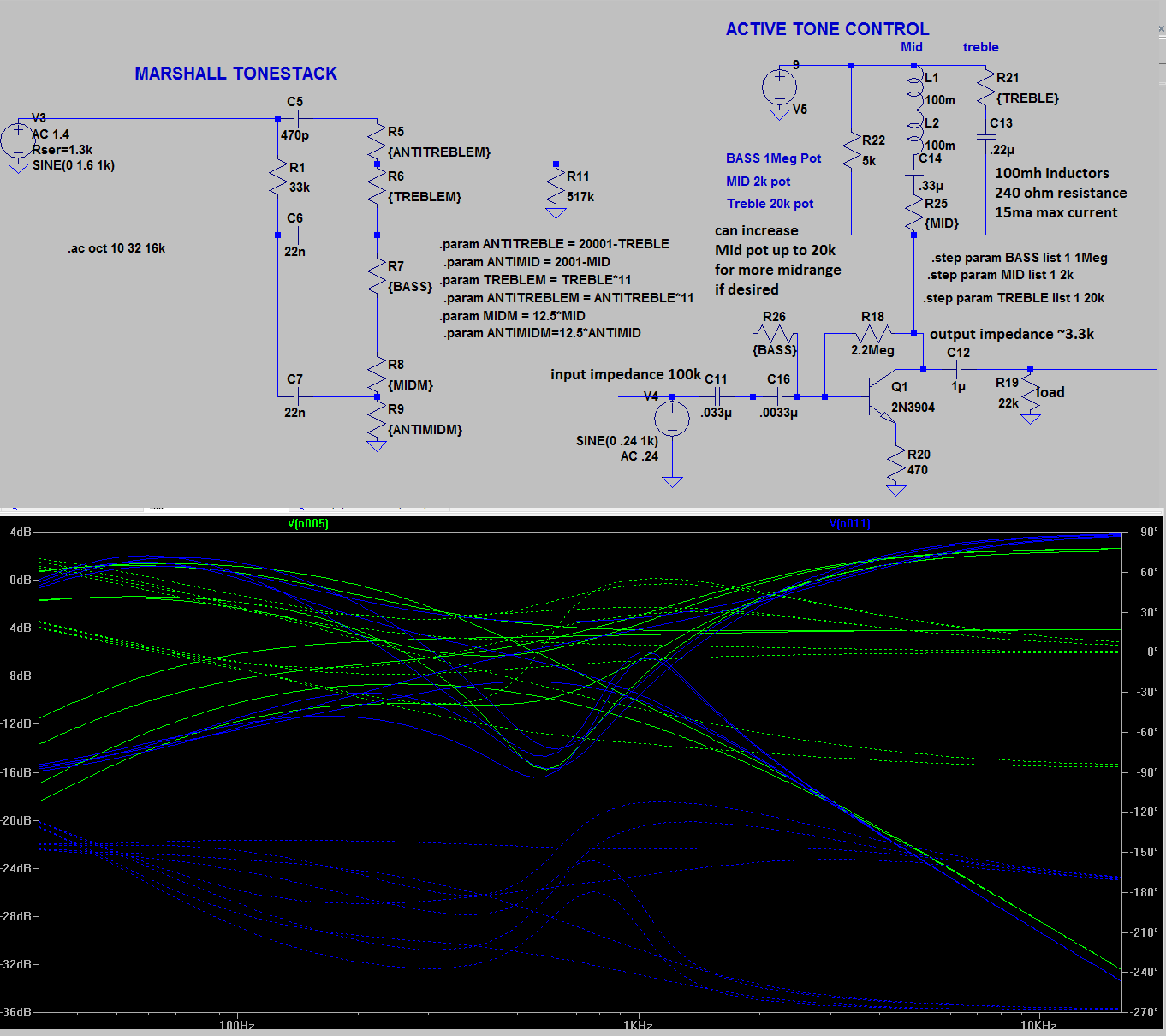This screenshot has height=1036, width=1166.
Task: Select the V5 voltage source symbol
Action: (780, 86)
